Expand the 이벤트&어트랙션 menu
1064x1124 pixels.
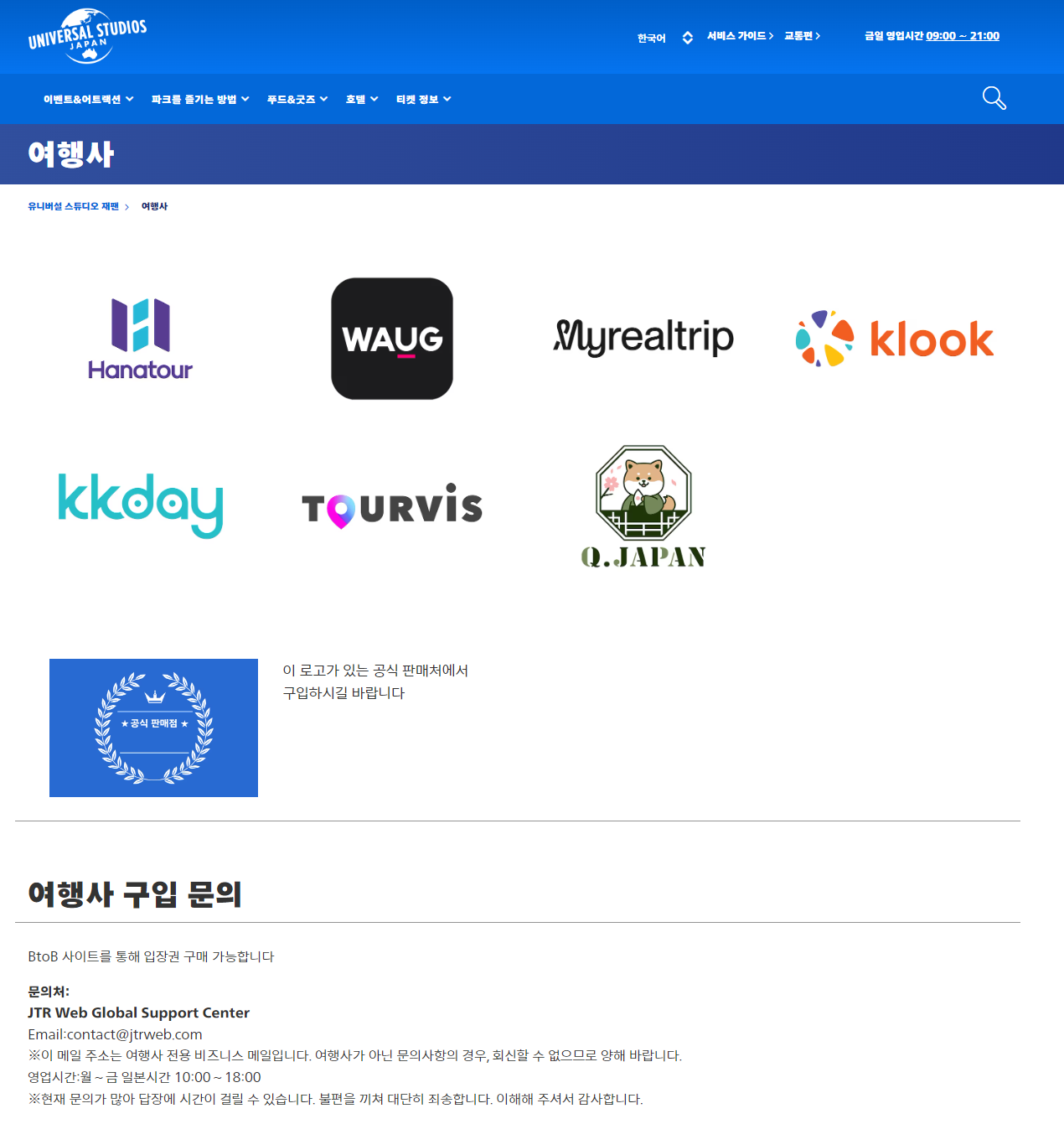(x=88, y=99)
